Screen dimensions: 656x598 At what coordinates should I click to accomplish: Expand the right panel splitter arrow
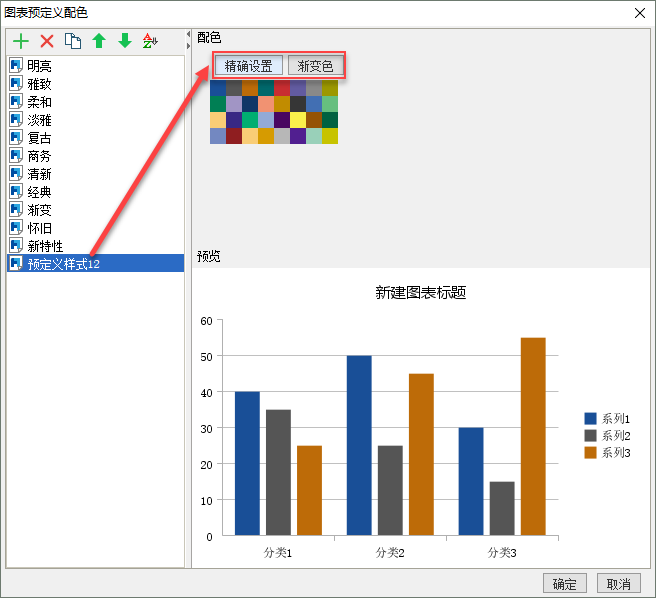click(x=188, y=46)
